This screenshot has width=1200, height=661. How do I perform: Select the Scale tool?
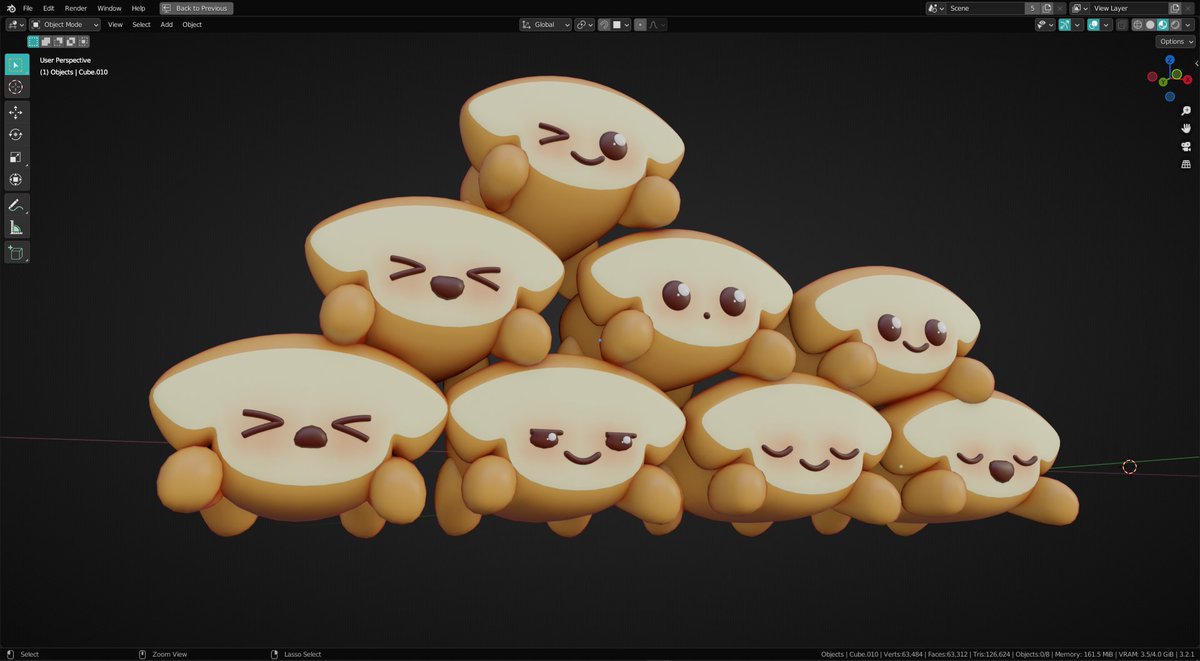[16, 157]
